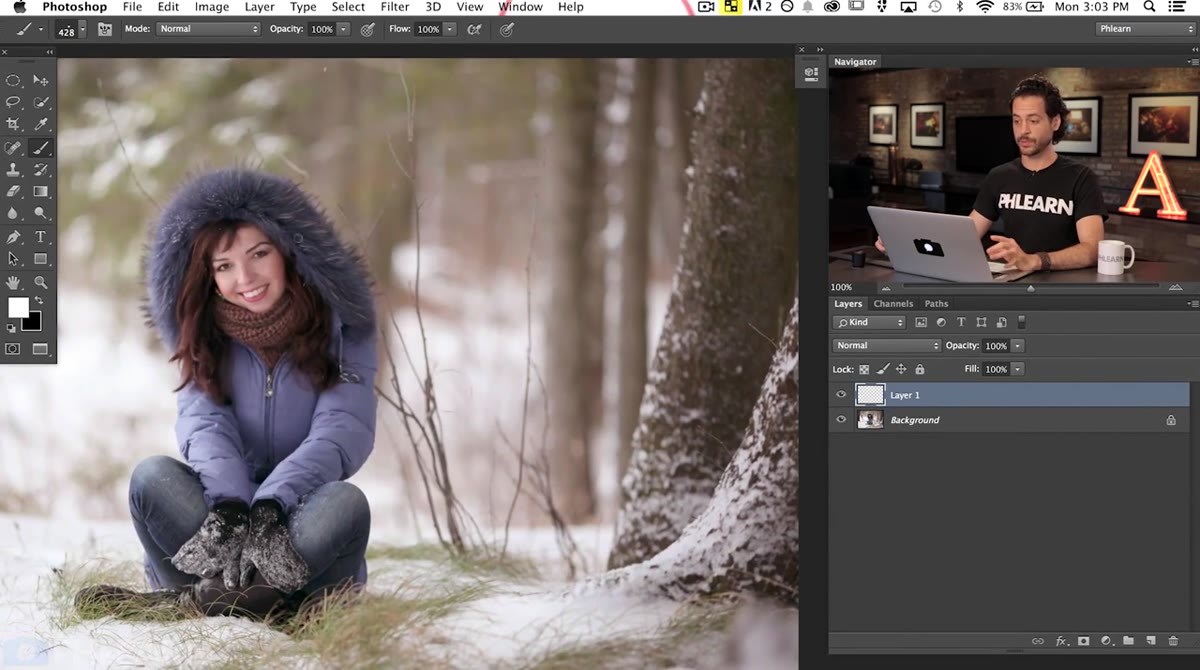1200x670 pixels.
Task: Toggle lock transparent pixels
Action: (x=865, y=369)
